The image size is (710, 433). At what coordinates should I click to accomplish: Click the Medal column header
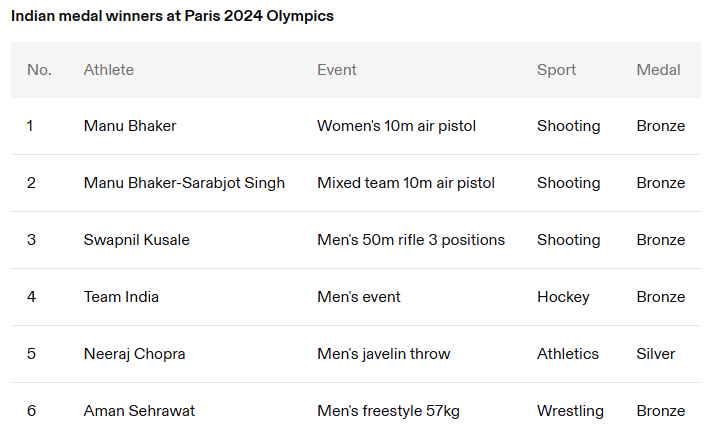pos(658,70)
